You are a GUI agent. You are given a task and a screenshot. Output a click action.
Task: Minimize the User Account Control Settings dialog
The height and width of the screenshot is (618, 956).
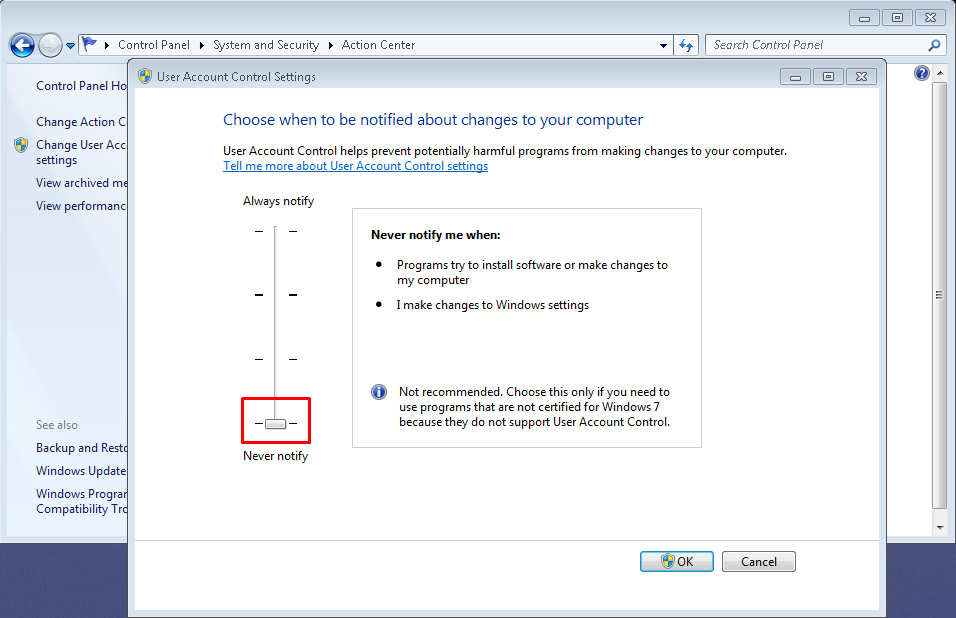click(x=795, y=77)
